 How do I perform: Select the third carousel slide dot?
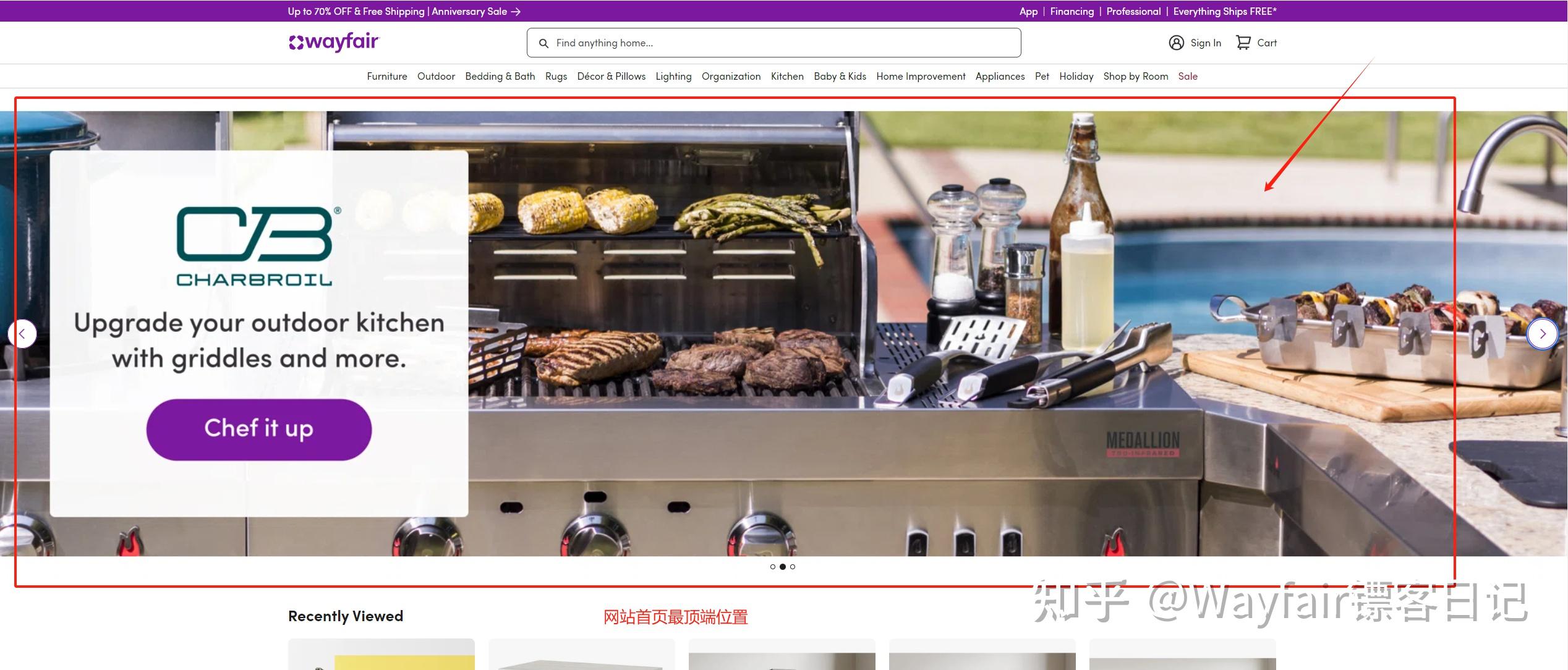coord(794,567)
